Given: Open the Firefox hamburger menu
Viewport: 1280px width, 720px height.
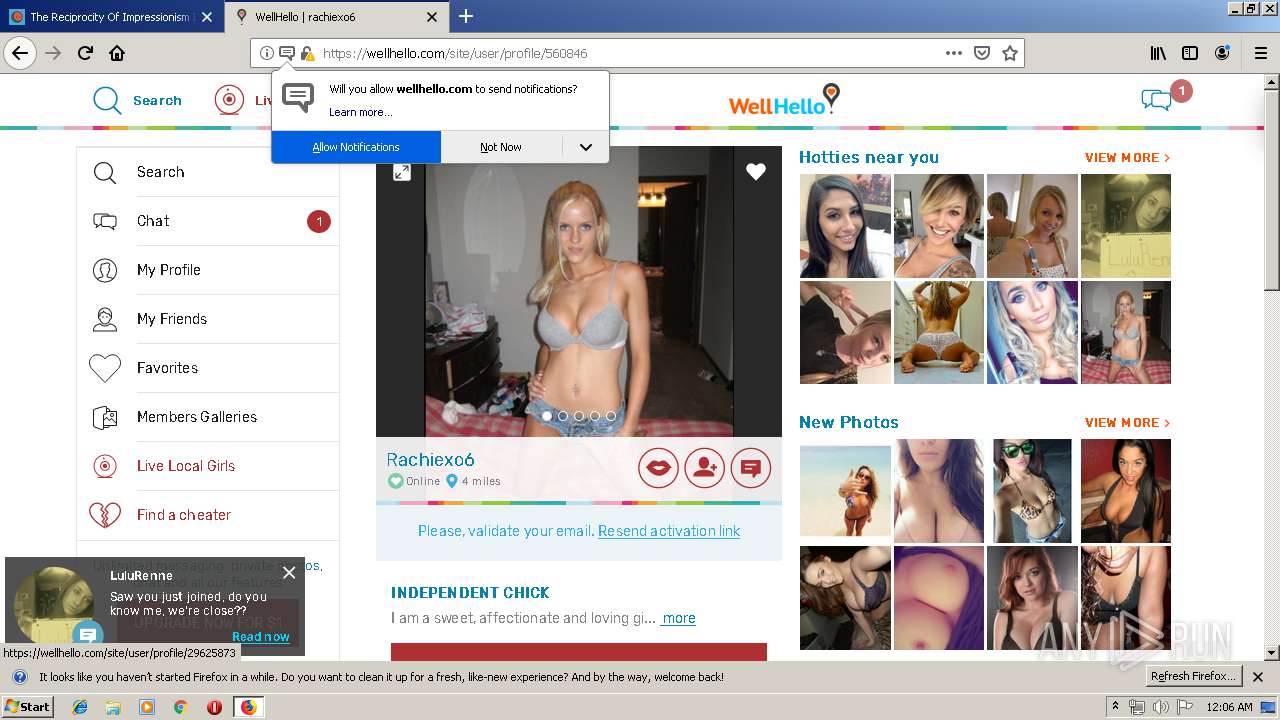Looking at the screenshot, I should [1261, 53].
